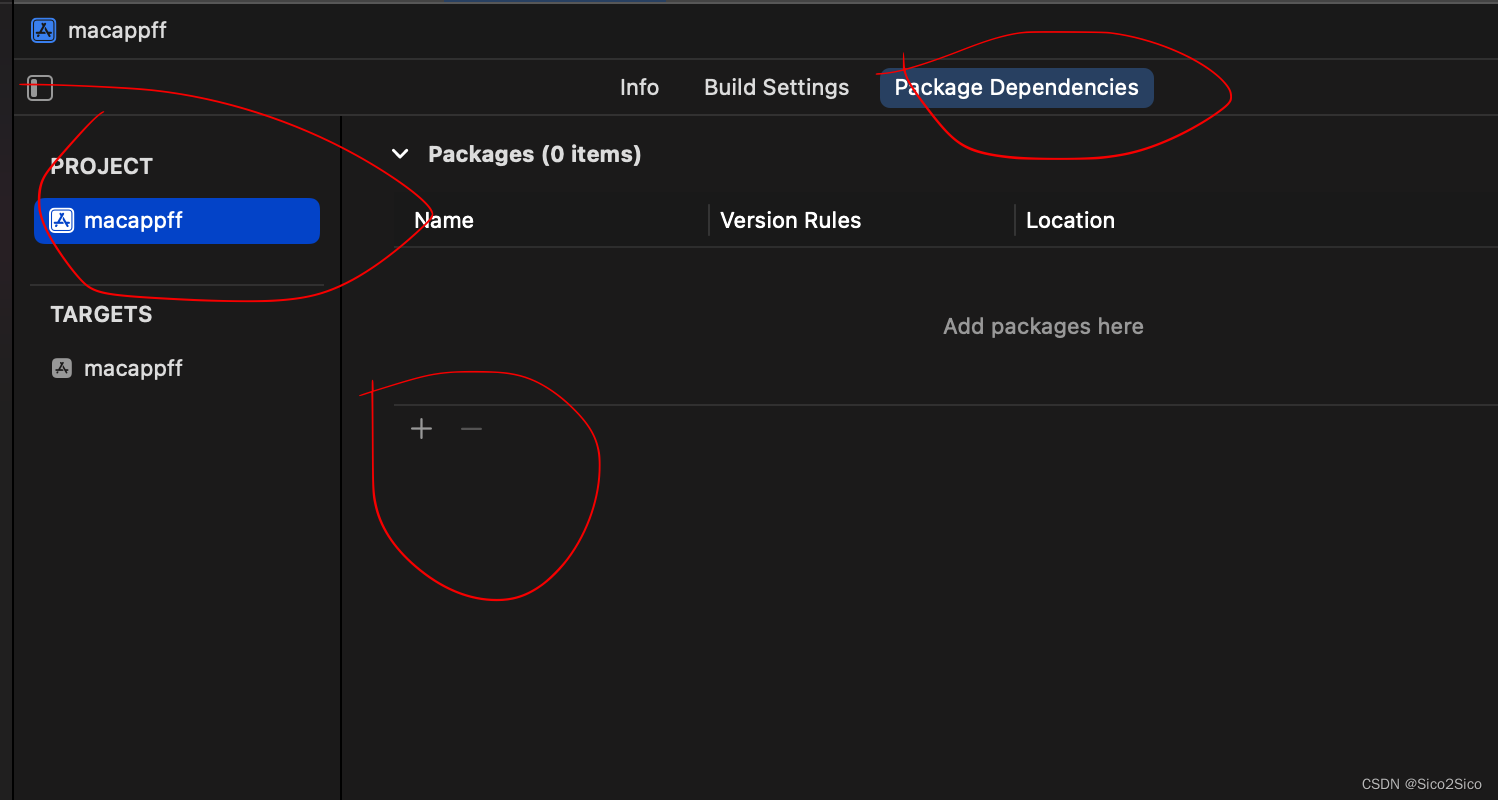The width and height of the screenshot is (1498, 800).
Task: Click the minus button to remove package
Action: point(471,429)
